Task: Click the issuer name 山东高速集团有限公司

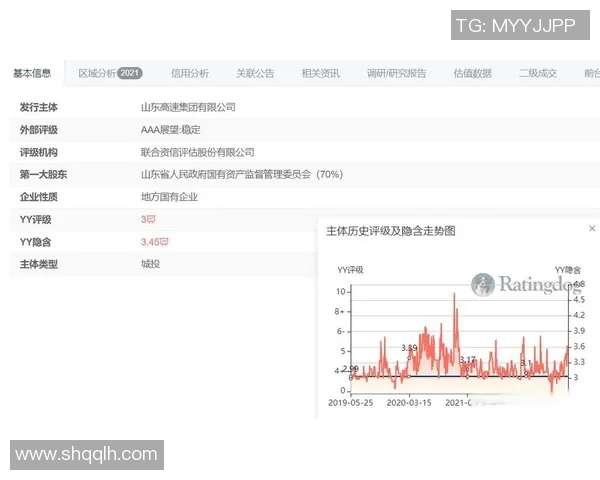Action: (188, 108)
